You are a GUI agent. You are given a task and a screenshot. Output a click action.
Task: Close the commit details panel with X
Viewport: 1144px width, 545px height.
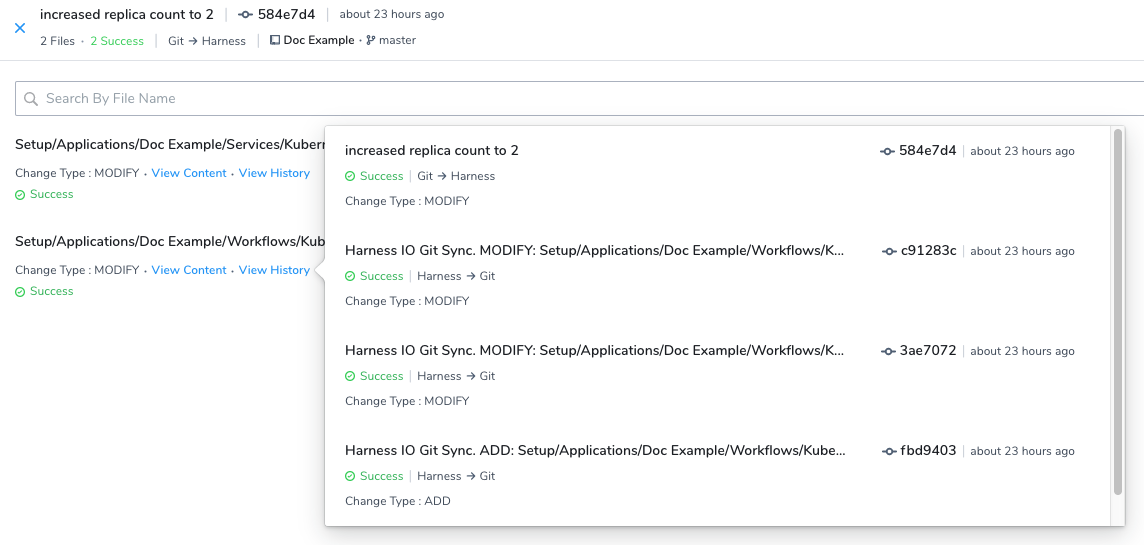click(20, 28)
